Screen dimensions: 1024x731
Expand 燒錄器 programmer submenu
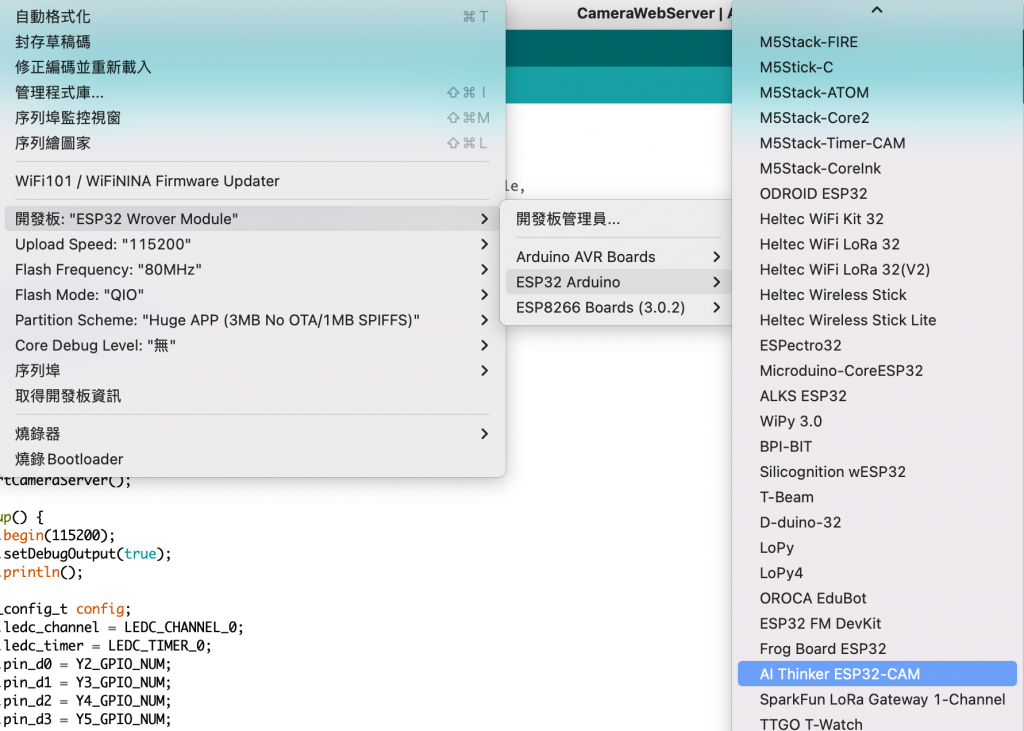click(253, 434)
